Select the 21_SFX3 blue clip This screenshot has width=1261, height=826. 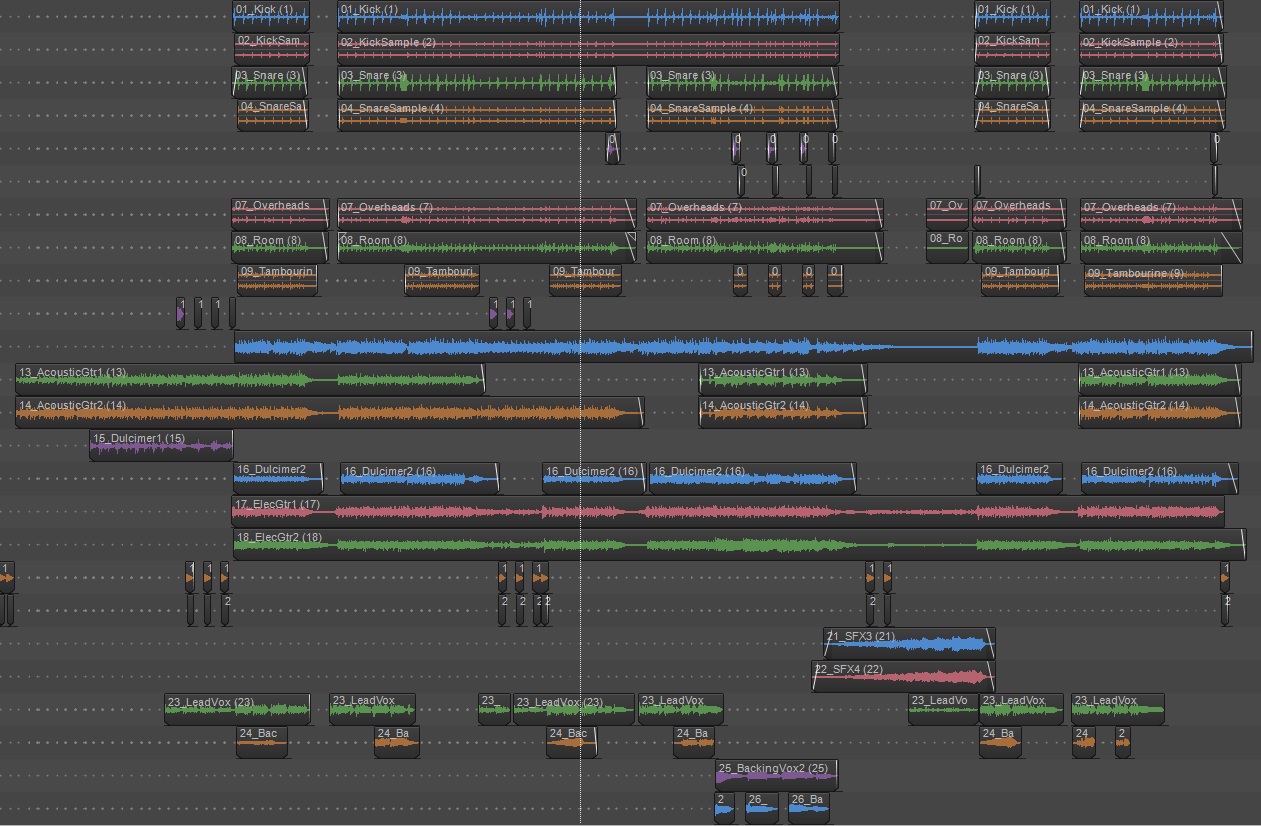coord(908,643)
